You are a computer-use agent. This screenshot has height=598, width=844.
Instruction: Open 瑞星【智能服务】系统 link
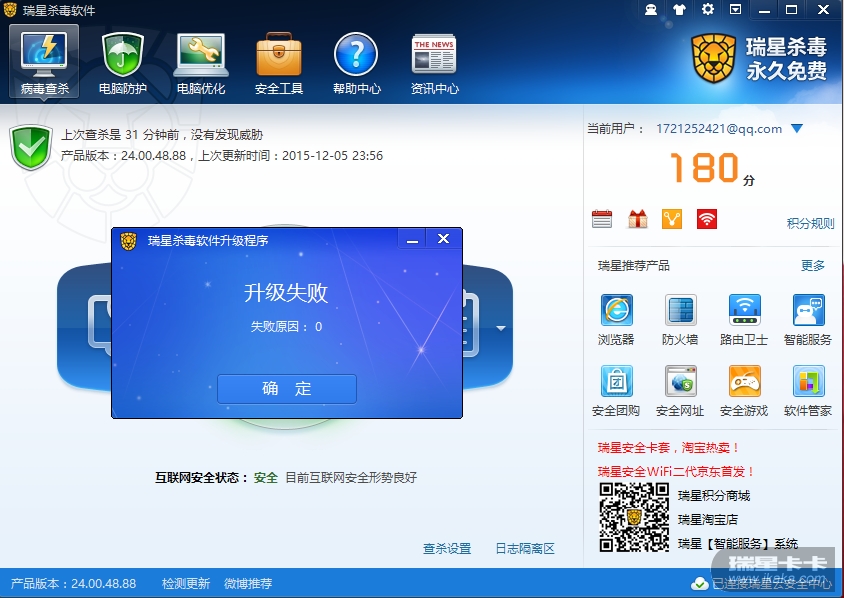[737, 544]
